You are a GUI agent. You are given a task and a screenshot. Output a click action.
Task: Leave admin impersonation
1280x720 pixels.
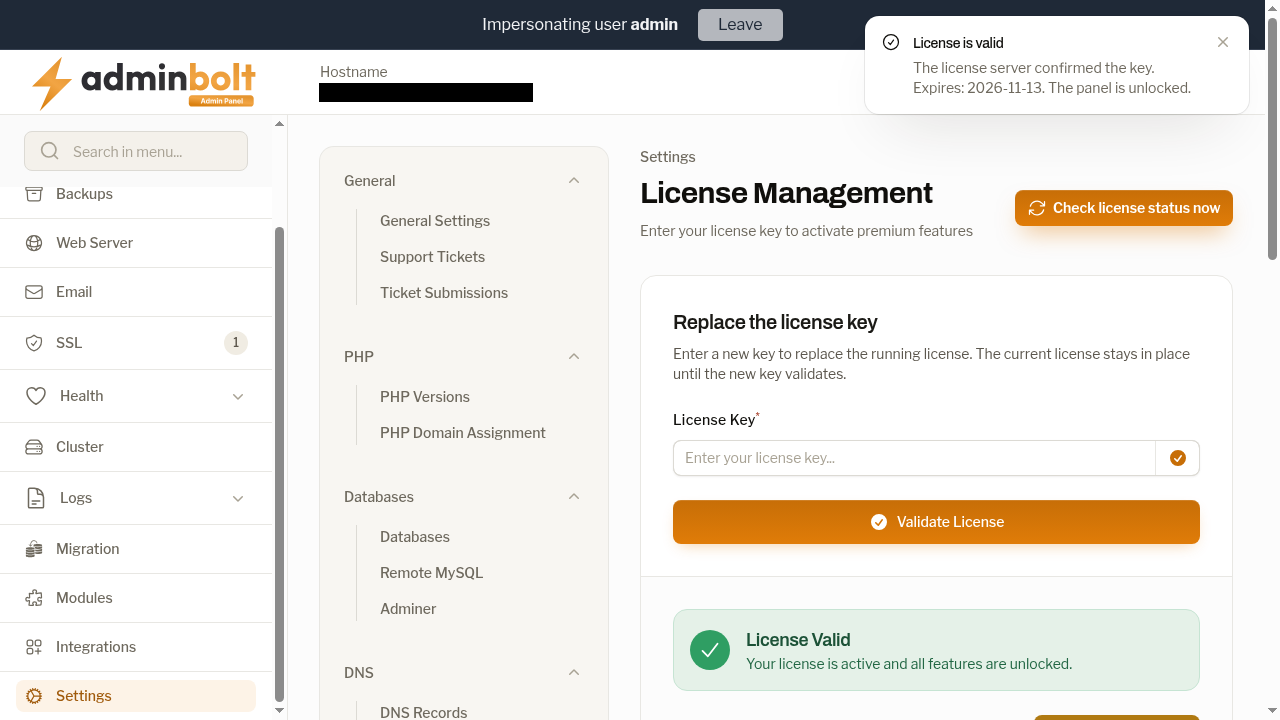click(740, 25)
